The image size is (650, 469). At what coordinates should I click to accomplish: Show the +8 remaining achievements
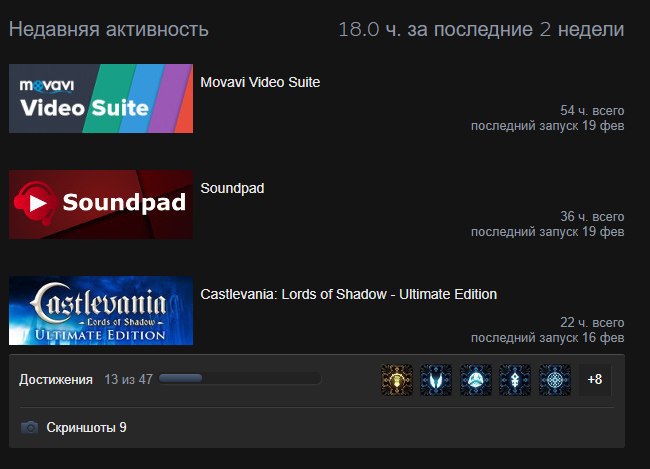click(x=595, y=379)
